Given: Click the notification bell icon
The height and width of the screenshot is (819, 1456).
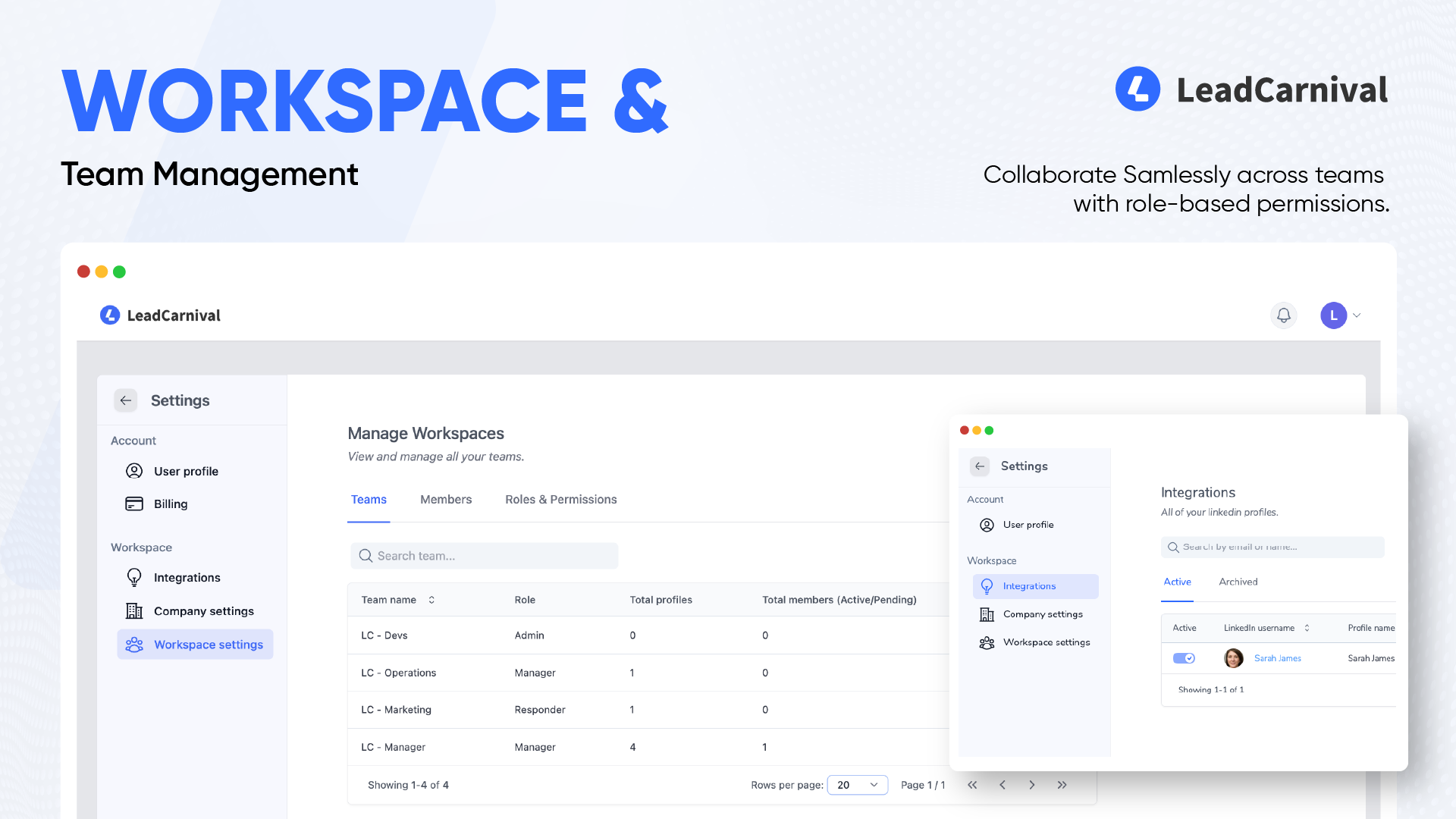Looking at the screenshot, I should point(1283,315).
